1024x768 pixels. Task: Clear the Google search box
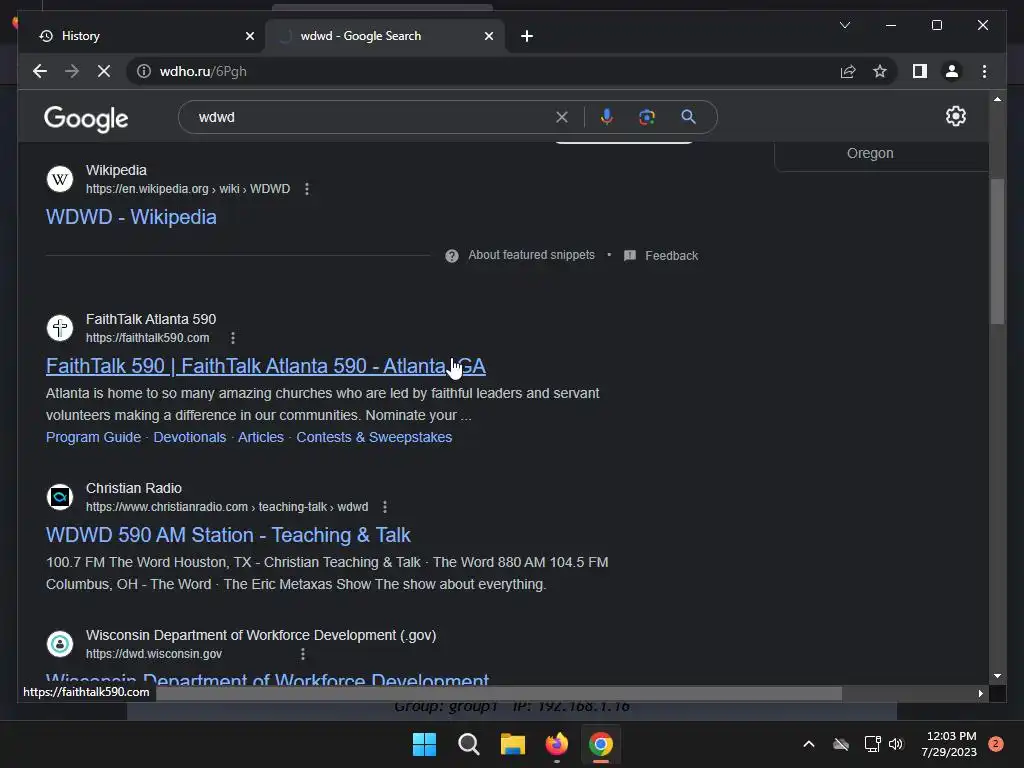pos(562,117)
